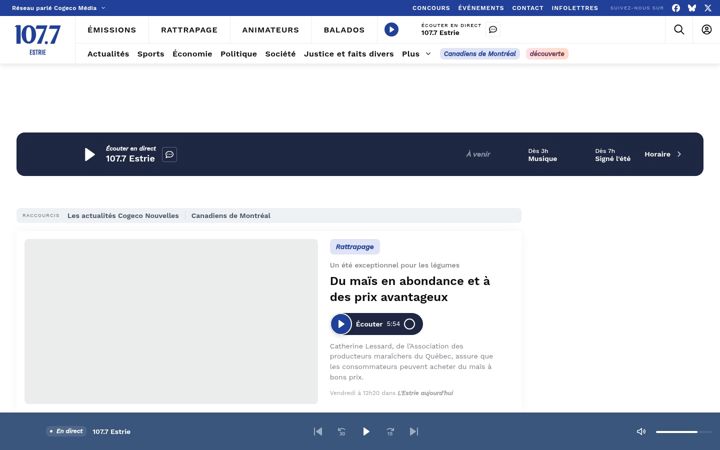Open Dès 3h Musique schedule entry

(542, 155)
